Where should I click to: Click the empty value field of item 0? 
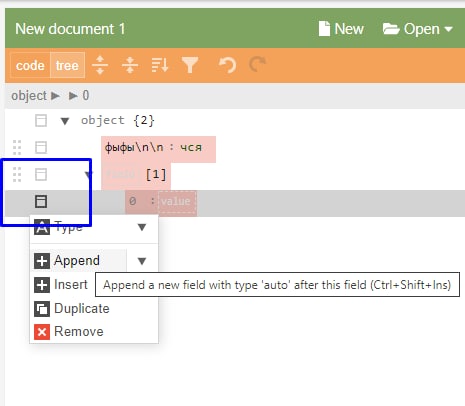(x=176, y=201)
